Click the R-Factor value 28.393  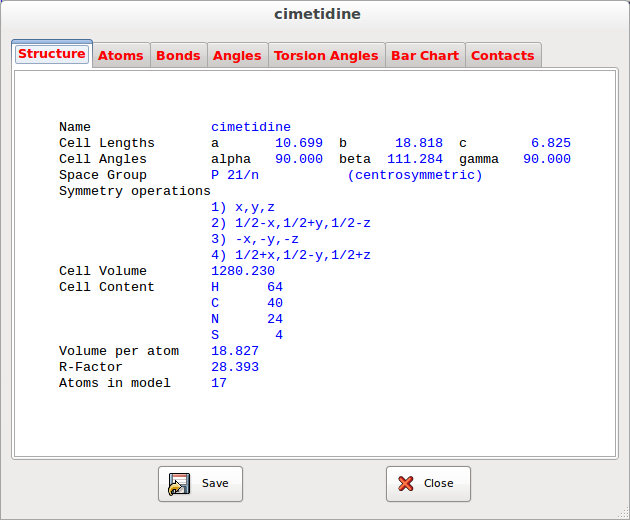click(x=235, y=367)
